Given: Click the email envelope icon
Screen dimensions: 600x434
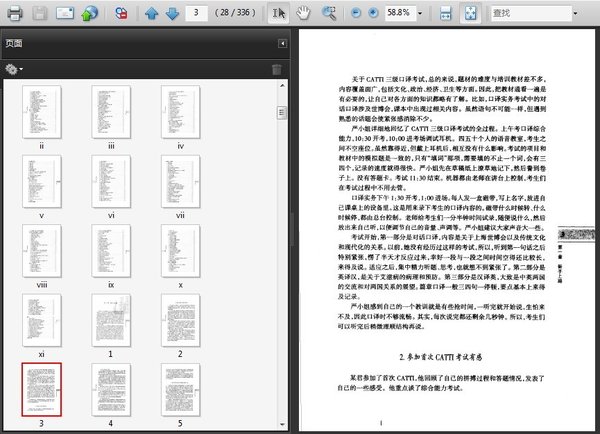Looking at the screenshot, I should click(x=64, y=14).
